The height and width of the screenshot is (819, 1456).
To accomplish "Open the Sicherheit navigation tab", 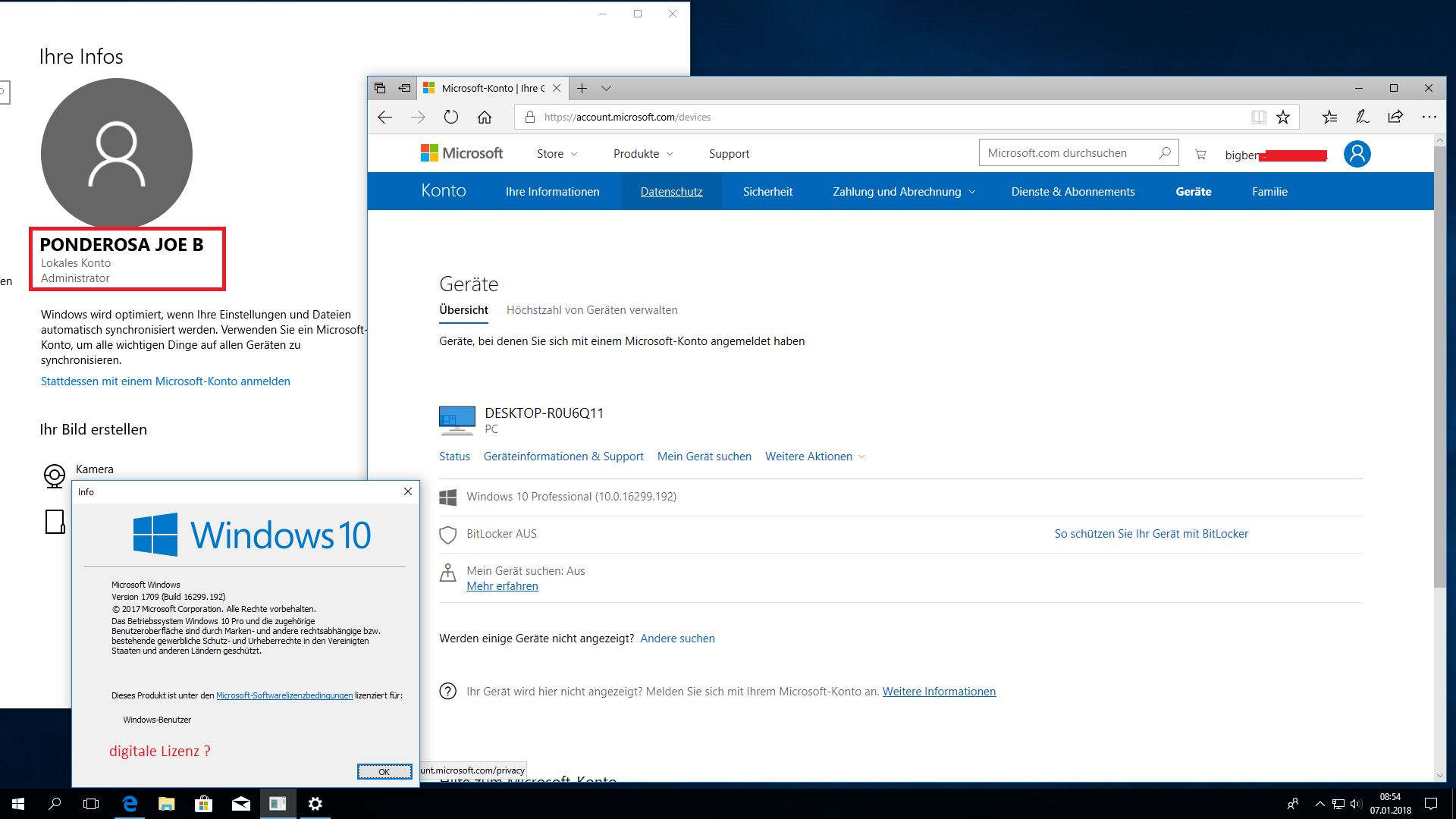I will pos(767,192).
